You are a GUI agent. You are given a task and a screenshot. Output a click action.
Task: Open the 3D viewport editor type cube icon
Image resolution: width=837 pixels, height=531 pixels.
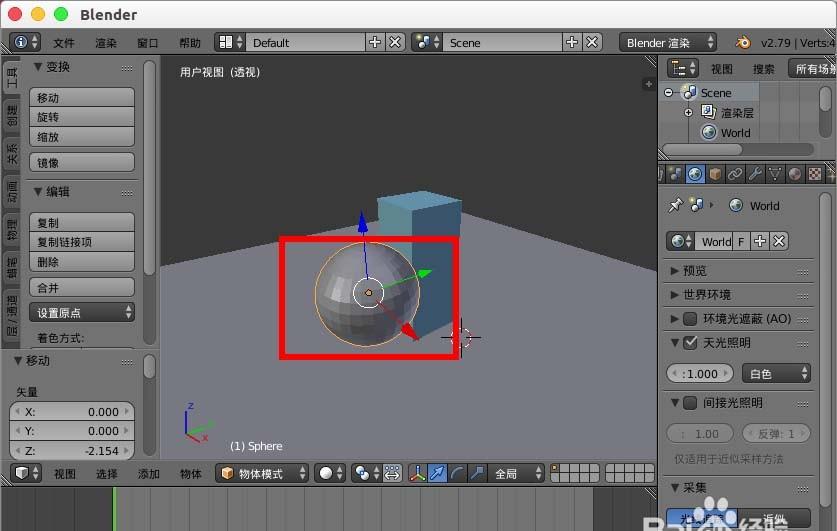(26, 473)
